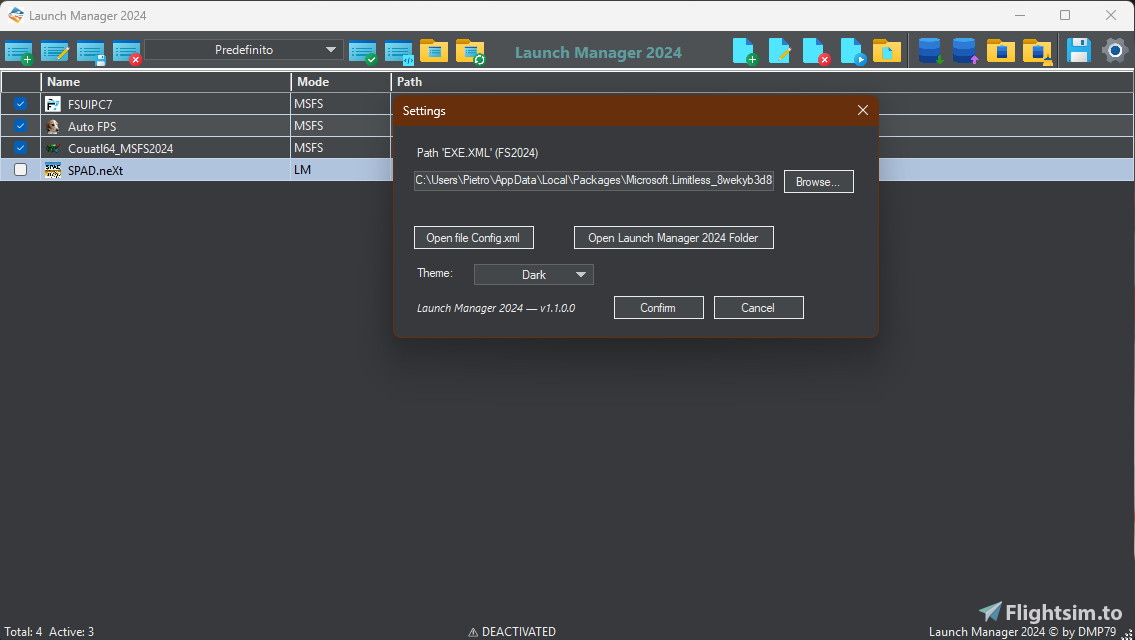This screenshot has height=640, width=1135.
Task: Click the Name column header
Action: click(x=166, y=82)
